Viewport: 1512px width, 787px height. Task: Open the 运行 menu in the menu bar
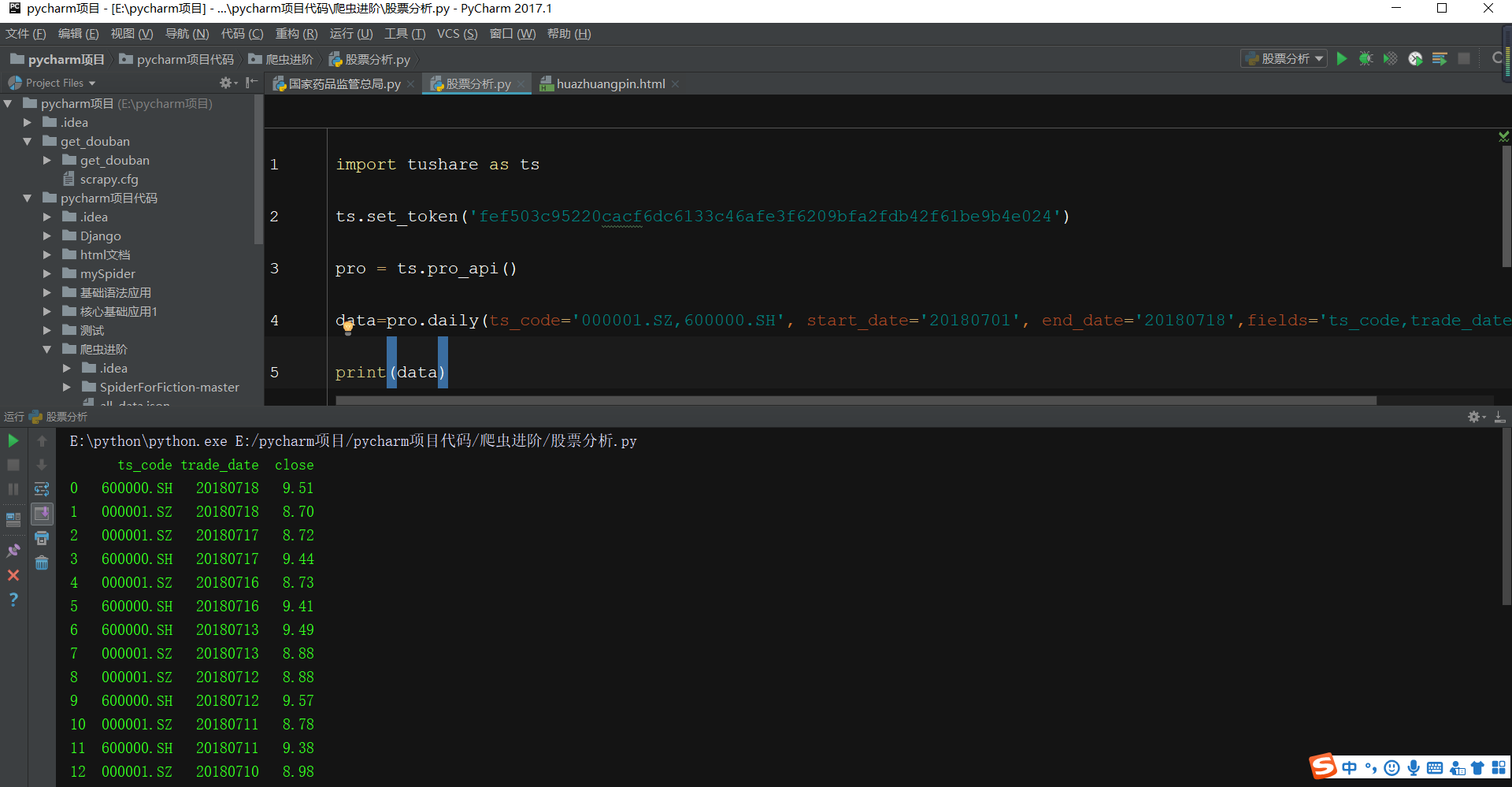pos(351,33)
